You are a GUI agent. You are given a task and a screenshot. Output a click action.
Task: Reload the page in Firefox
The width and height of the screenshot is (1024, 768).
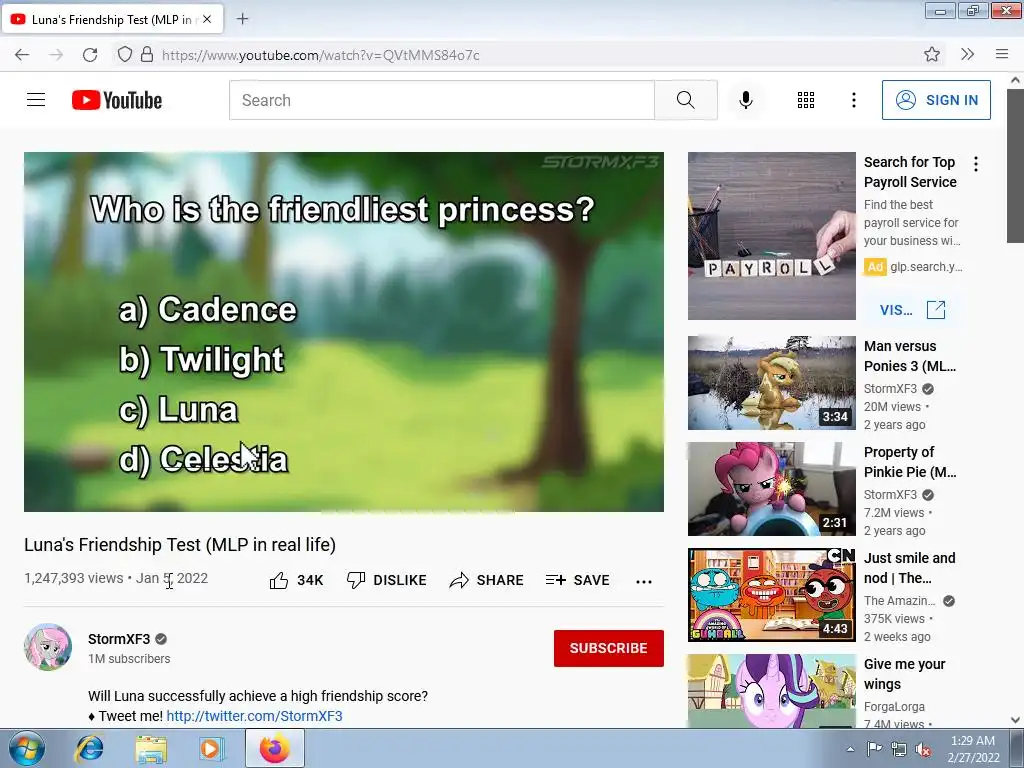[x=90, y=55]
